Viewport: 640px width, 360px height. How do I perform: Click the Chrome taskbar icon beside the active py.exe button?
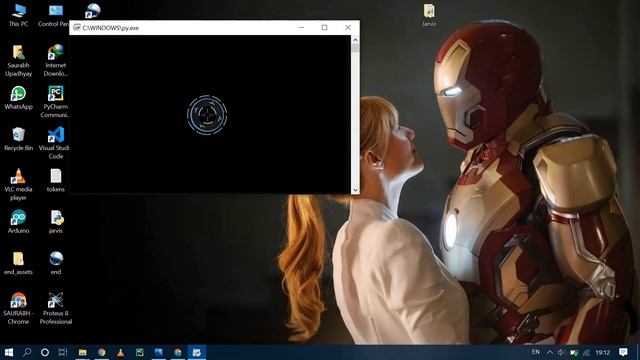pos(178,352)
